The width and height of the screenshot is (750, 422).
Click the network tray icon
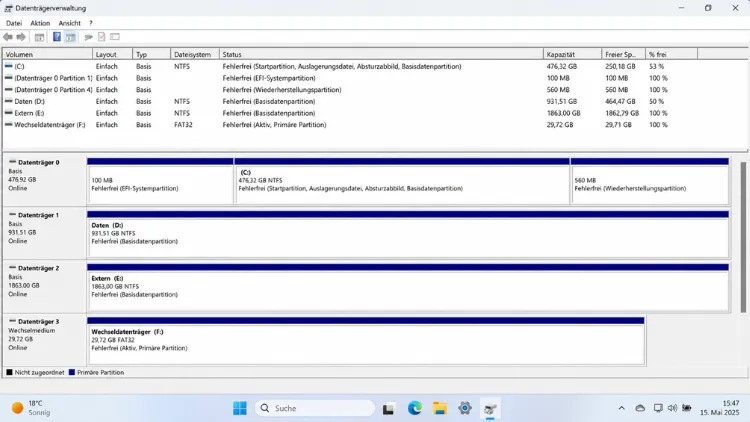coord(658,408)
